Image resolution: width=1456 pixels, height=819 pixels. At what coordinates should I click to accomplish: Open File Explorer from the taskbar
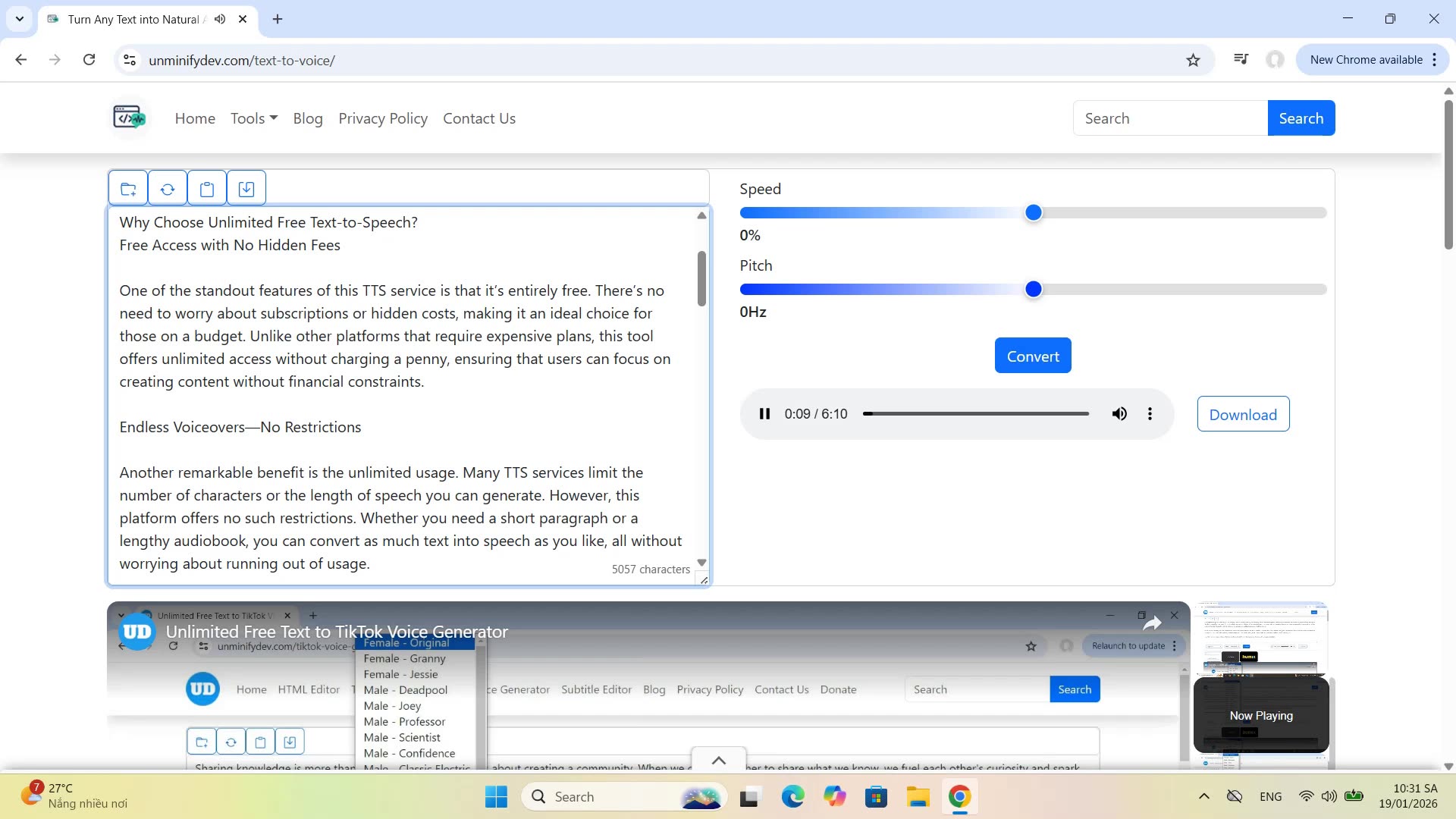click(x=918, y=797)
